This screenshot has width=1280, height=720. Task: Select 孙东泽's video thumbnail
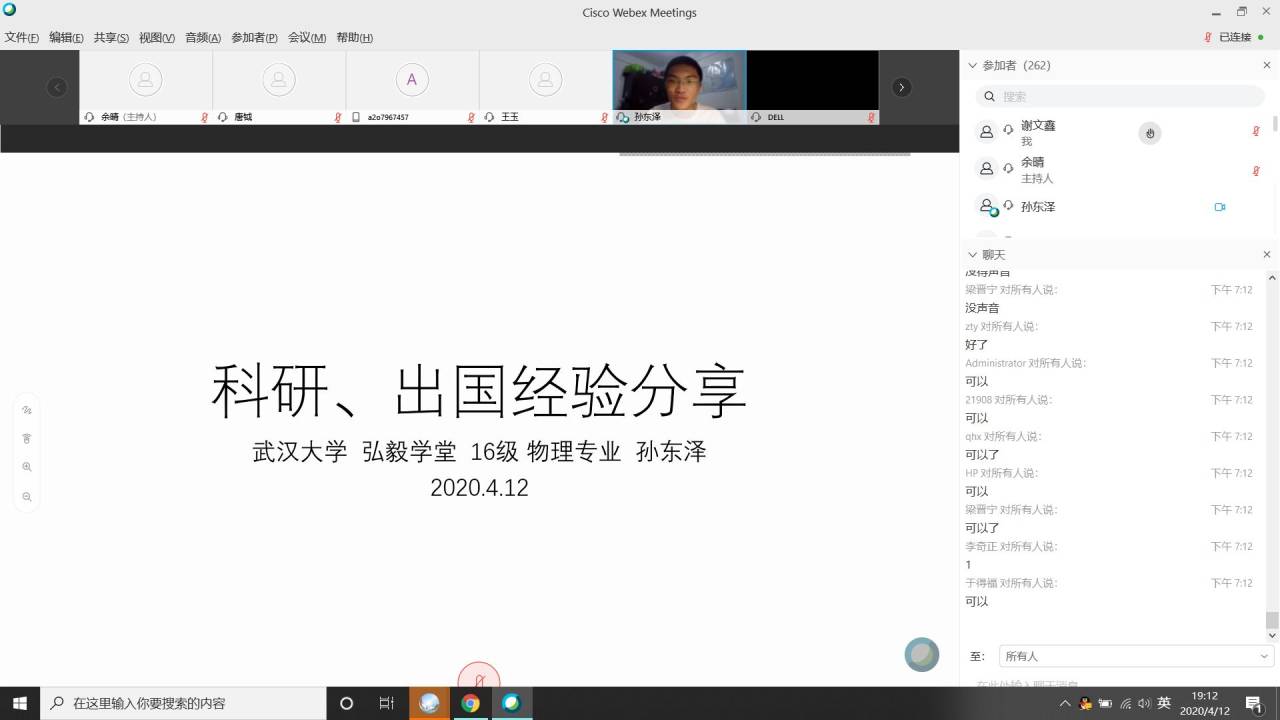(679, 81)
